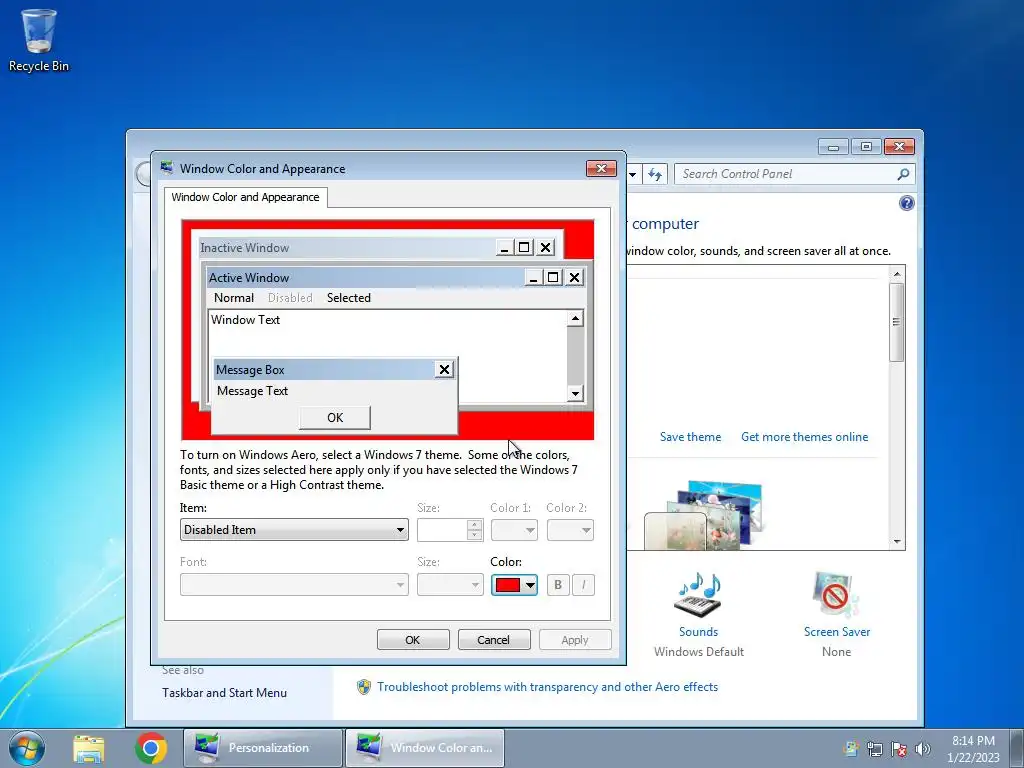Click the red font color swatch
The width and height of the screenshot is (1024, 768).
click(x=507, y=585)
